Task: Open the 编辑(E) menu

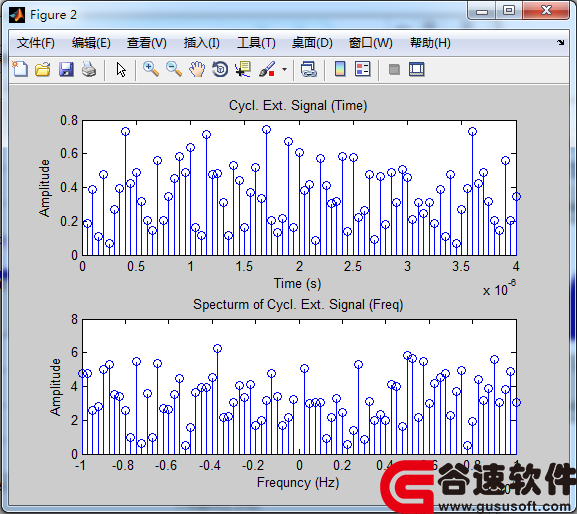Action: point(91,43)
